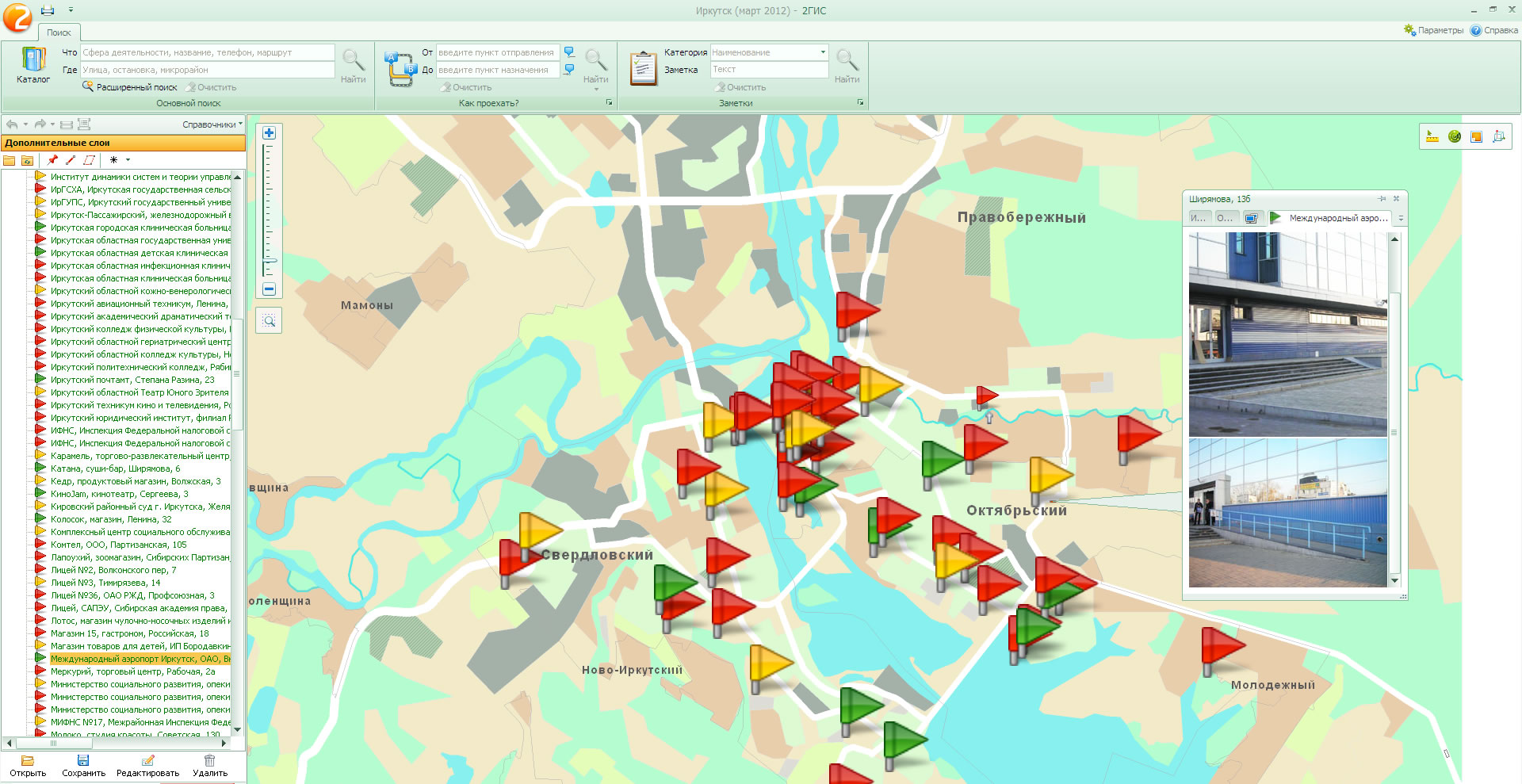1522x784 pixels.
Task: Switch to the monitors icon tab in popup
Action: (x=1251, y=218)
